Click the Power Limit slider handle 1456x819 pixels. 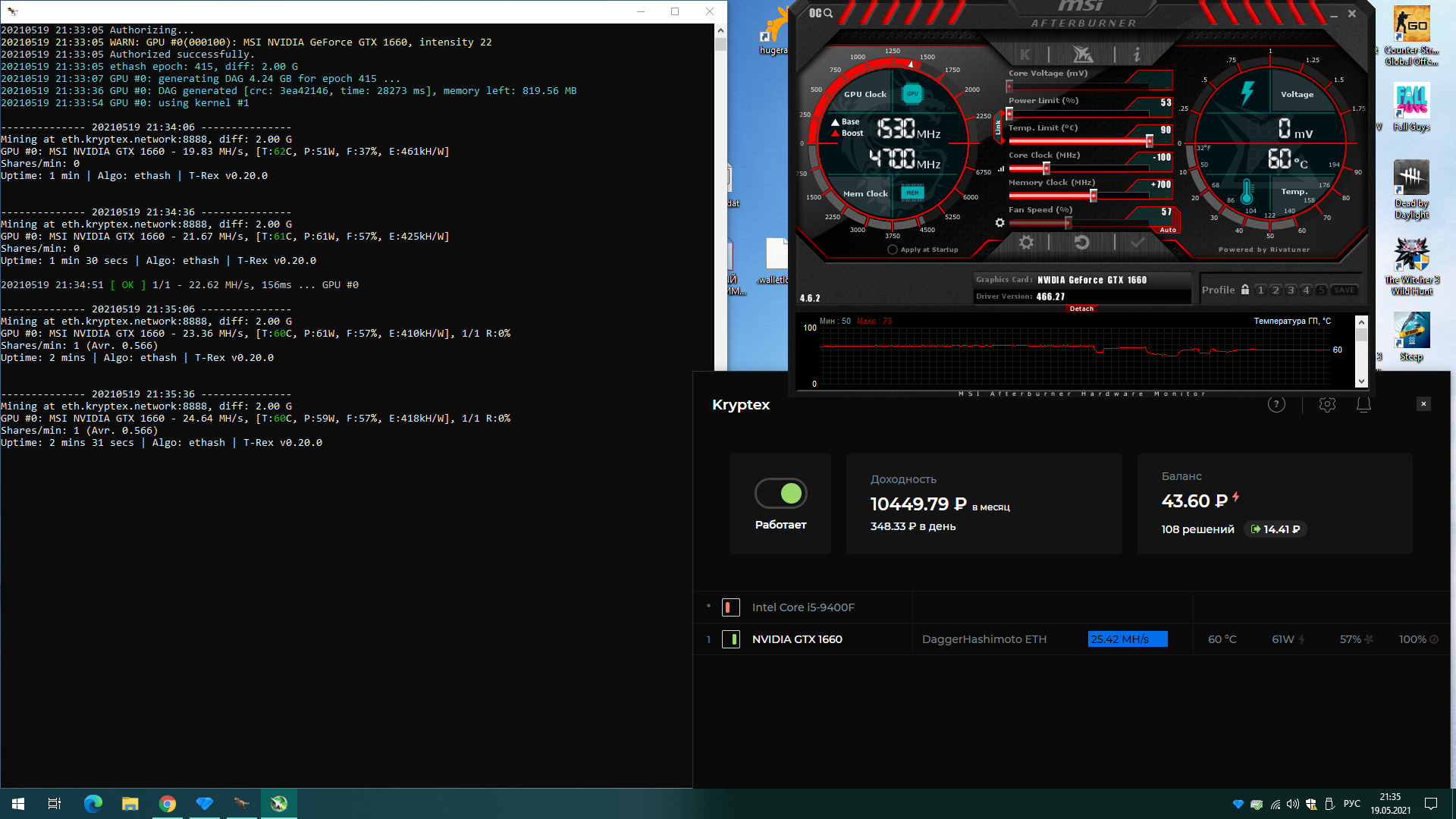tap(1009, 114)
